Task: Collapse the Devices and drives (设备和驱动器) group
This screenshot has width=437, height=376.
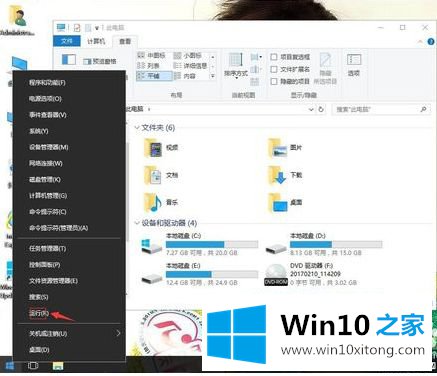Action: pos(137,223)
